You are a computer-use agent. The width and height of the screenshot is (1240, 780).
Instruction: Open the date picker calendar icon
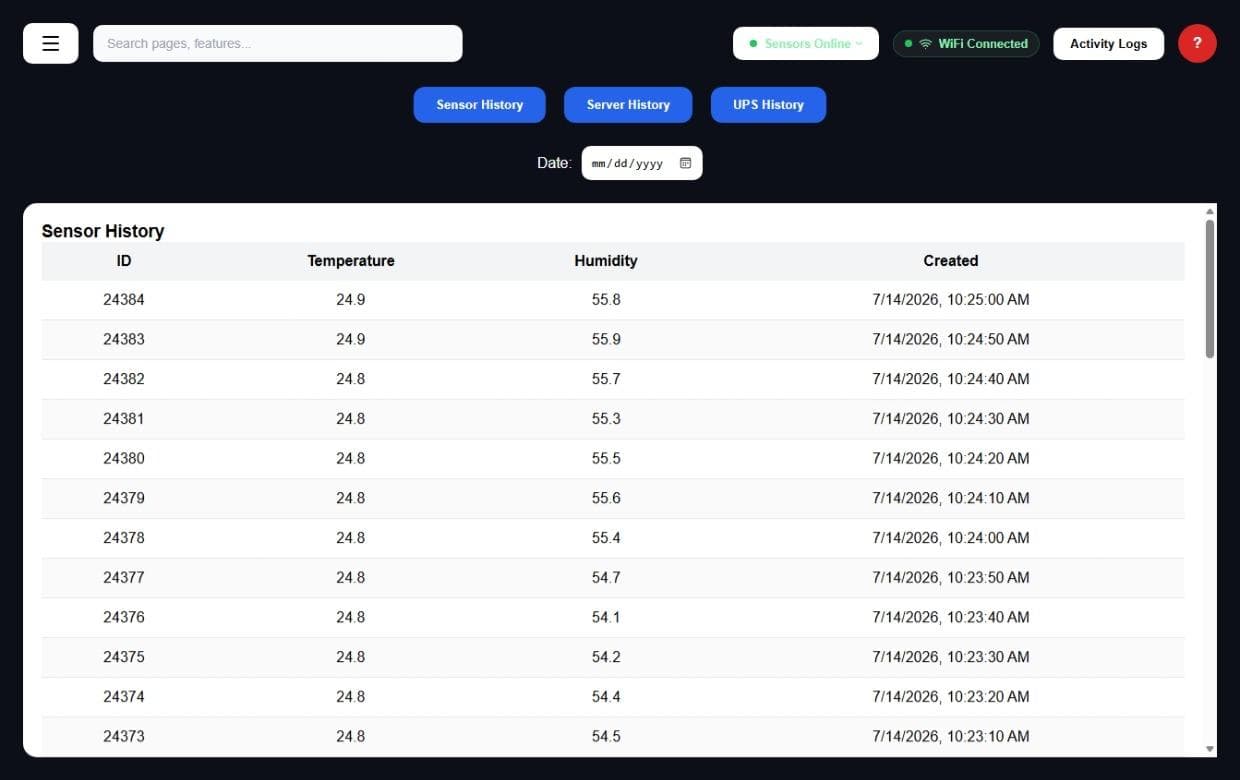click(685, 163)
